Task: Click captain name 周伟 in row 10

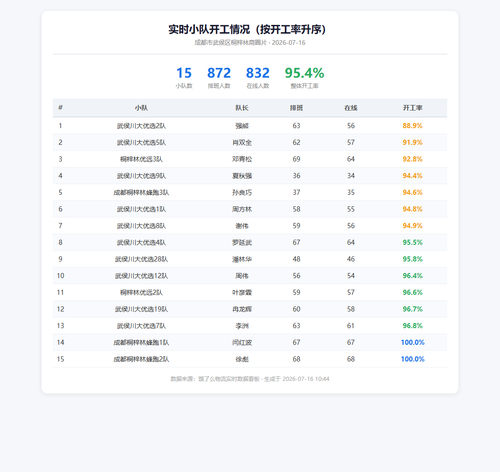Action: (242, 276)
